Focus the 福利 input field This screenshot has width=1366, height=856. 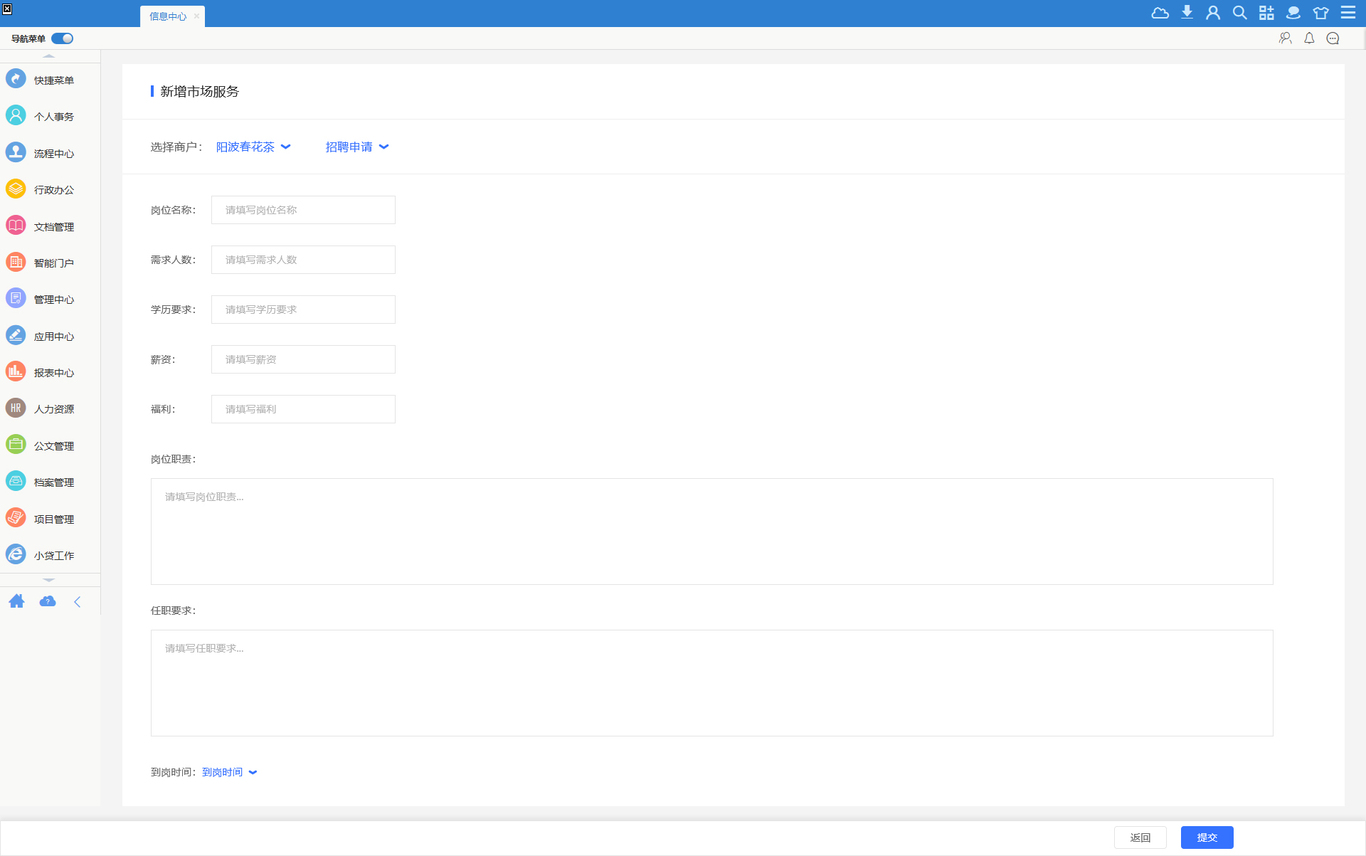[x=303, y=409]
